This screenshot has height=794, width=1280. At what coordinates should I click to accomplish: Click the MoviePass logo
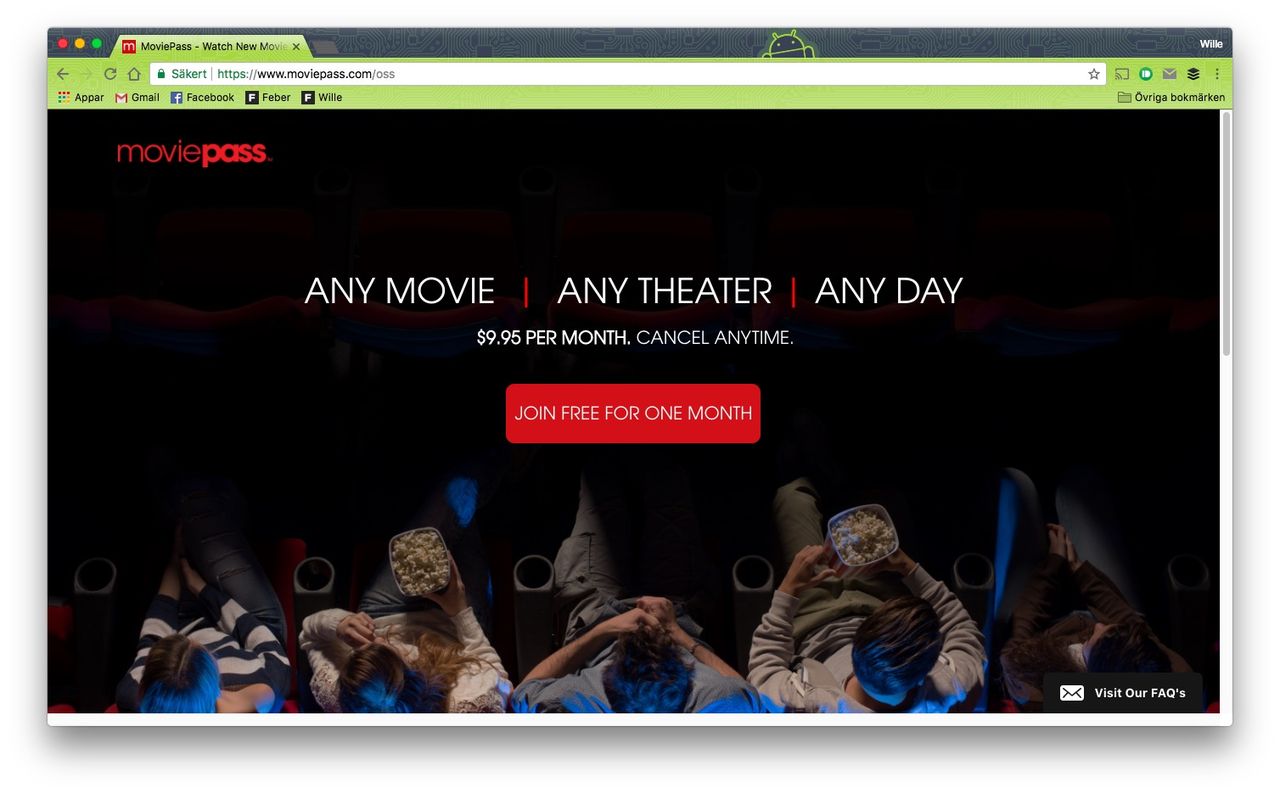194,153
